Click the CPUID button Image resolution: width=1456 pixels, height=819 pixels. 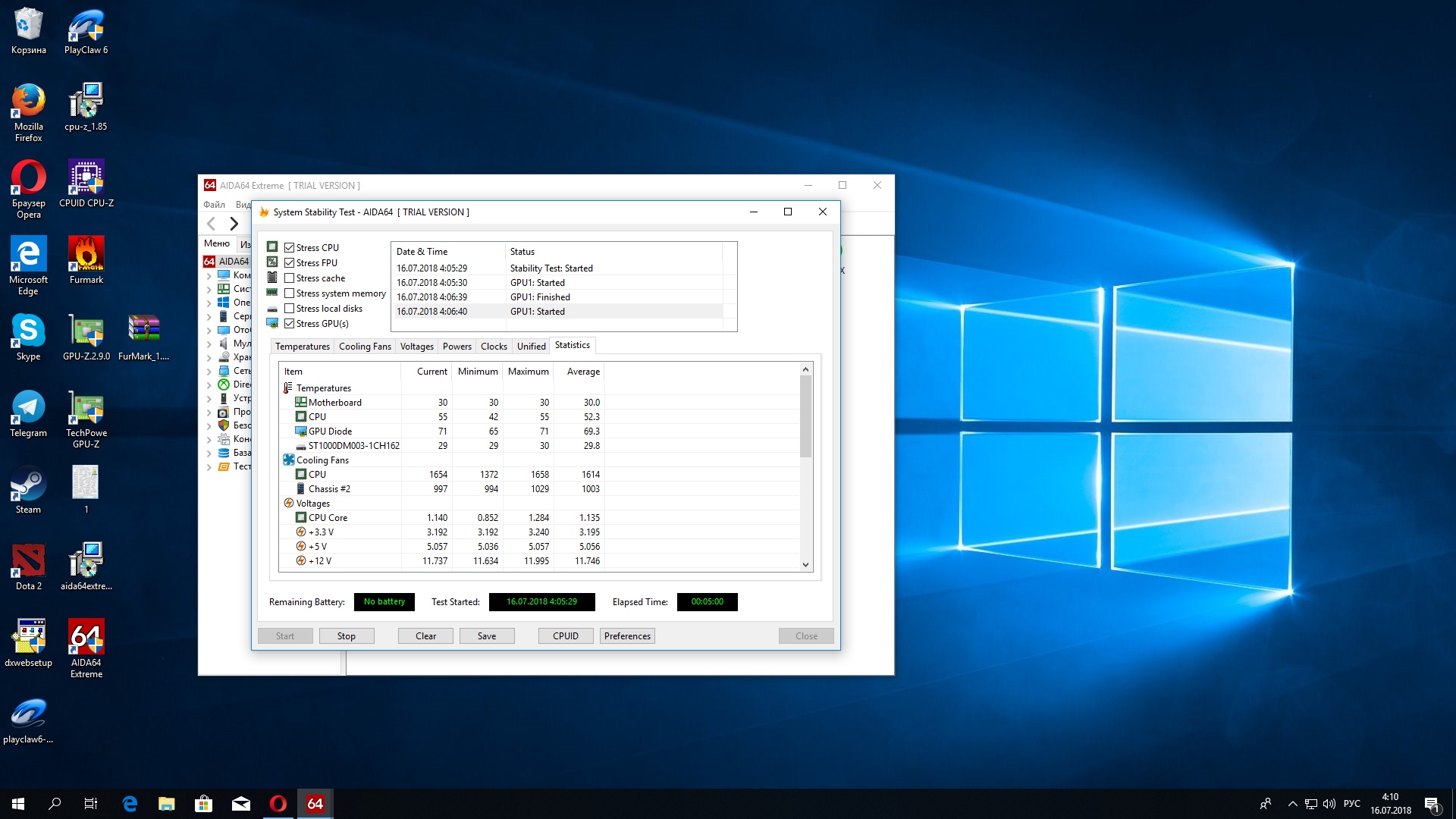(x=566, y=636)
